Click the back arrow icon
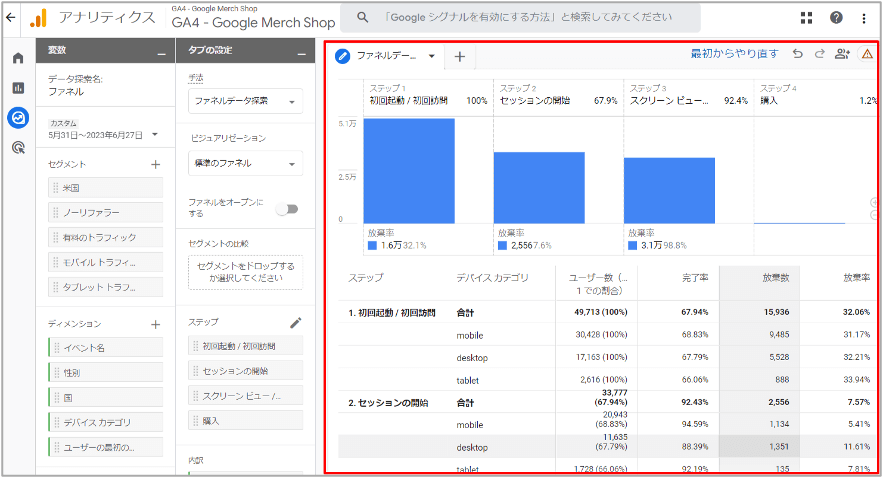 pyautogui.click(x=11, y=17)
